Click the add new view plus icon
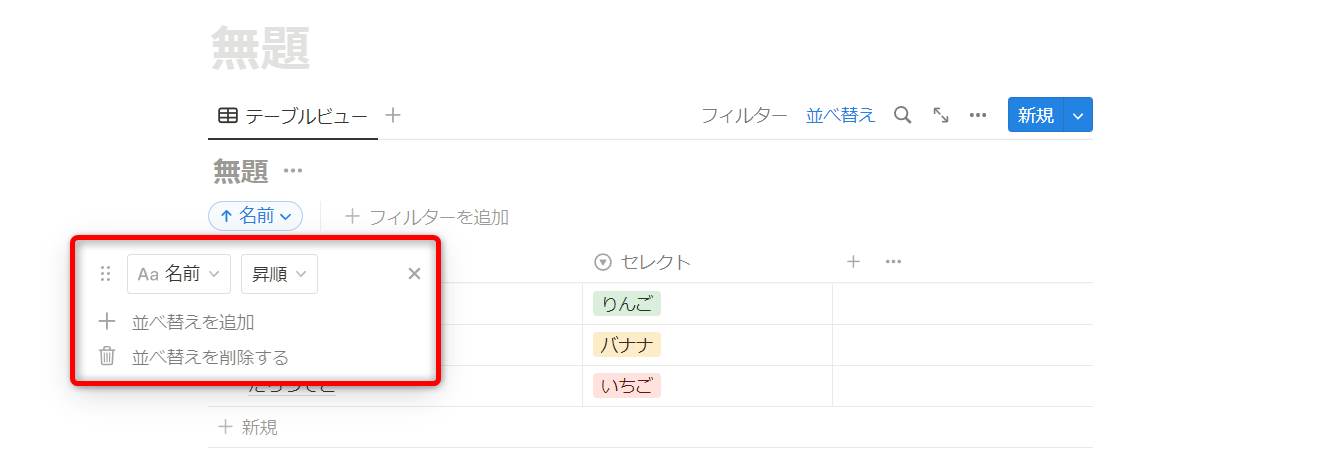Screen dimensions: 1344x457 393,115
